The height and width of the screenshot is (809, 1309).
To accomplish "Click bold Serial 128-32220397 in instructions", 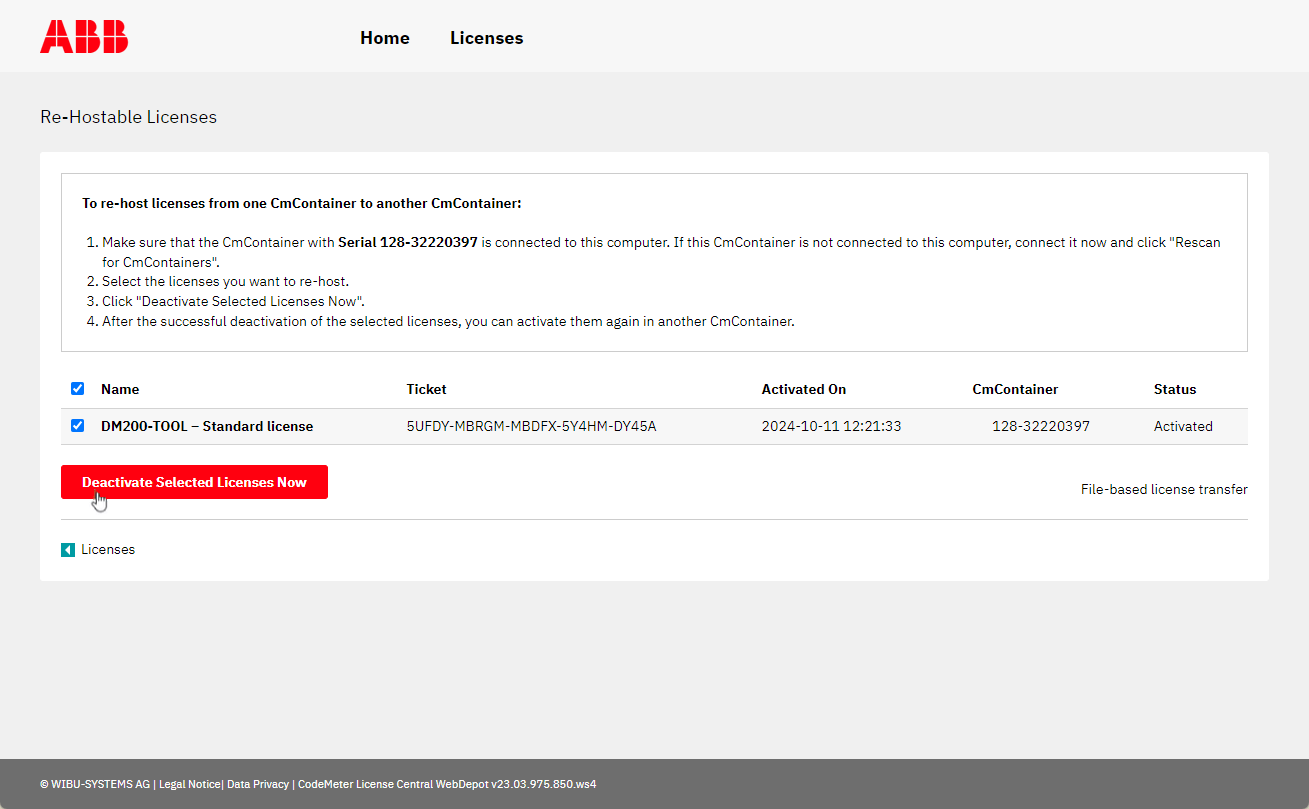I will 408,242.
